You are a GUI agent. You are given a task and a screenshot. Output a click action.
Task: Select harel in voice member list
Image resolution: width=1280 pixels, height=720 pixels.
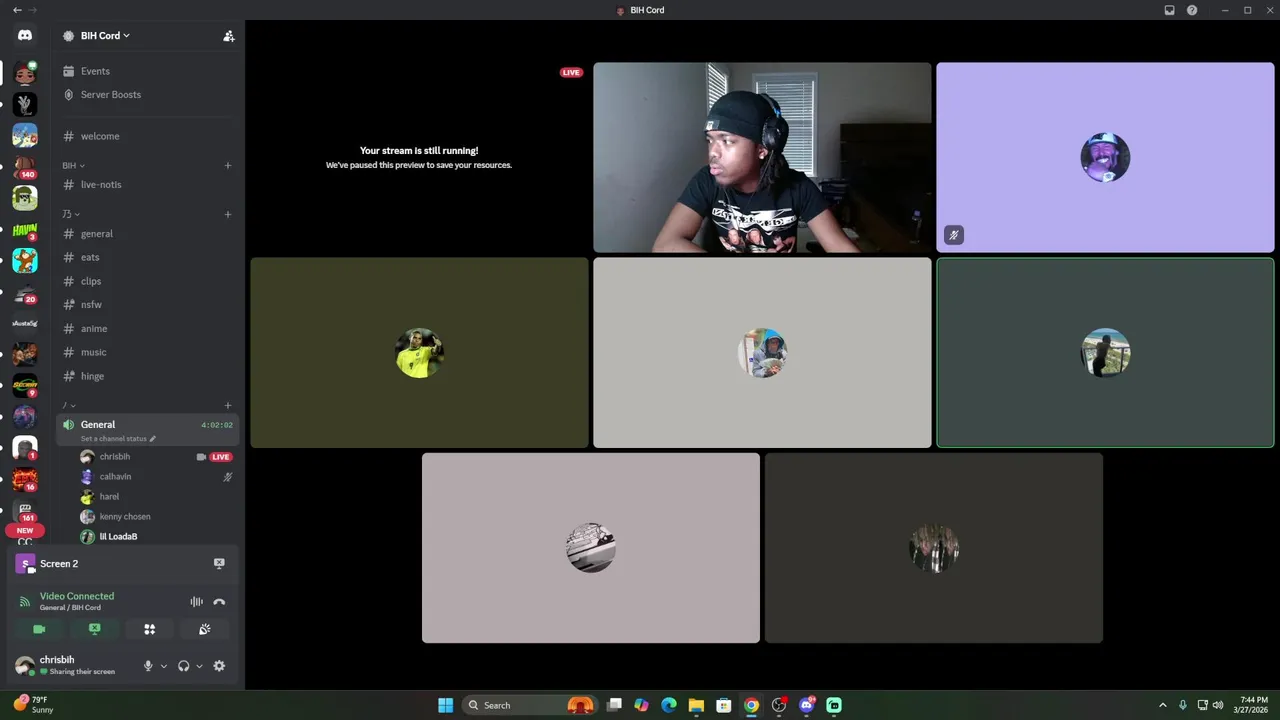(155, 497)
